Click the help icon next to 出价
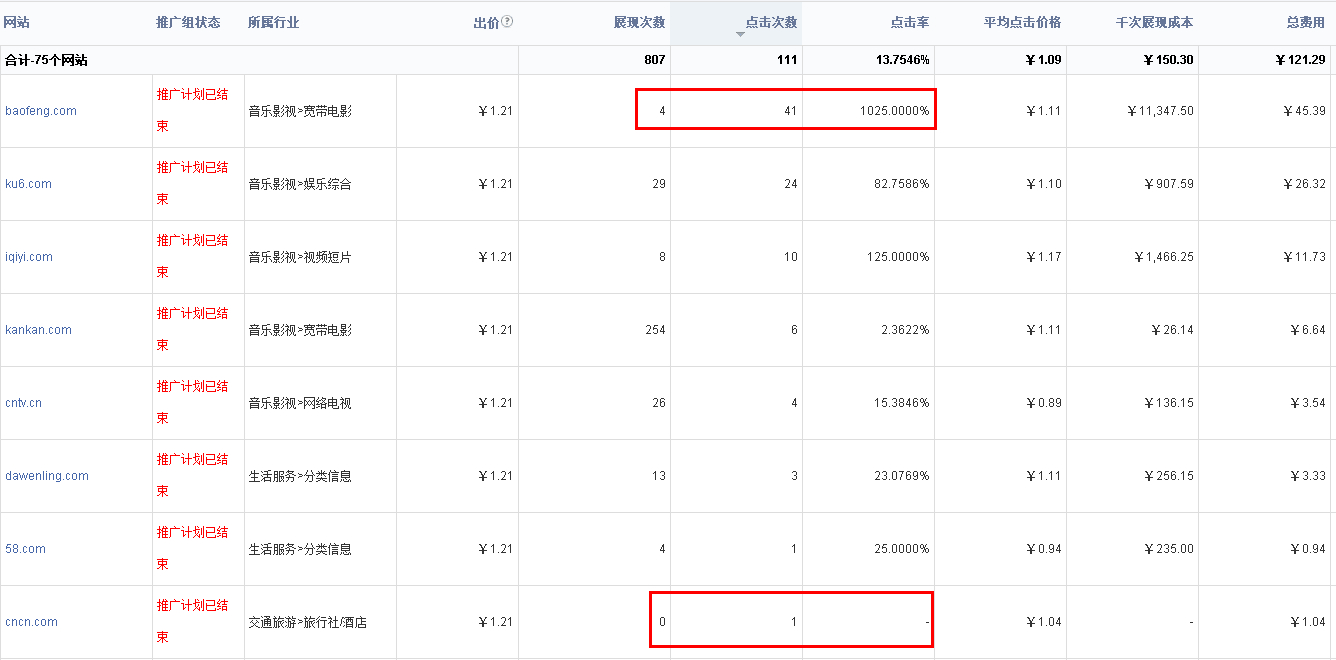The width and height of the screenshot is (1336, 660). [507, 22]
